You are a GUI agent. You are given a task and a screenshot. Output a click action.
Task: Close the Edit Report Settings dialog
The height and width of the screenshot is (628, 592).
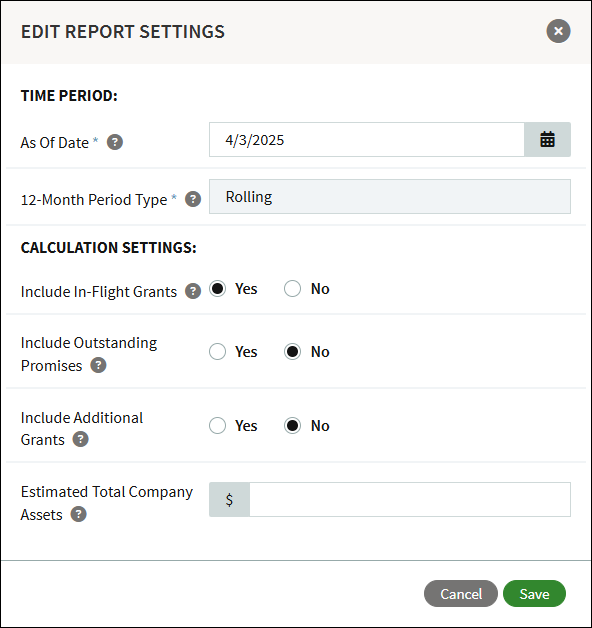558,31
